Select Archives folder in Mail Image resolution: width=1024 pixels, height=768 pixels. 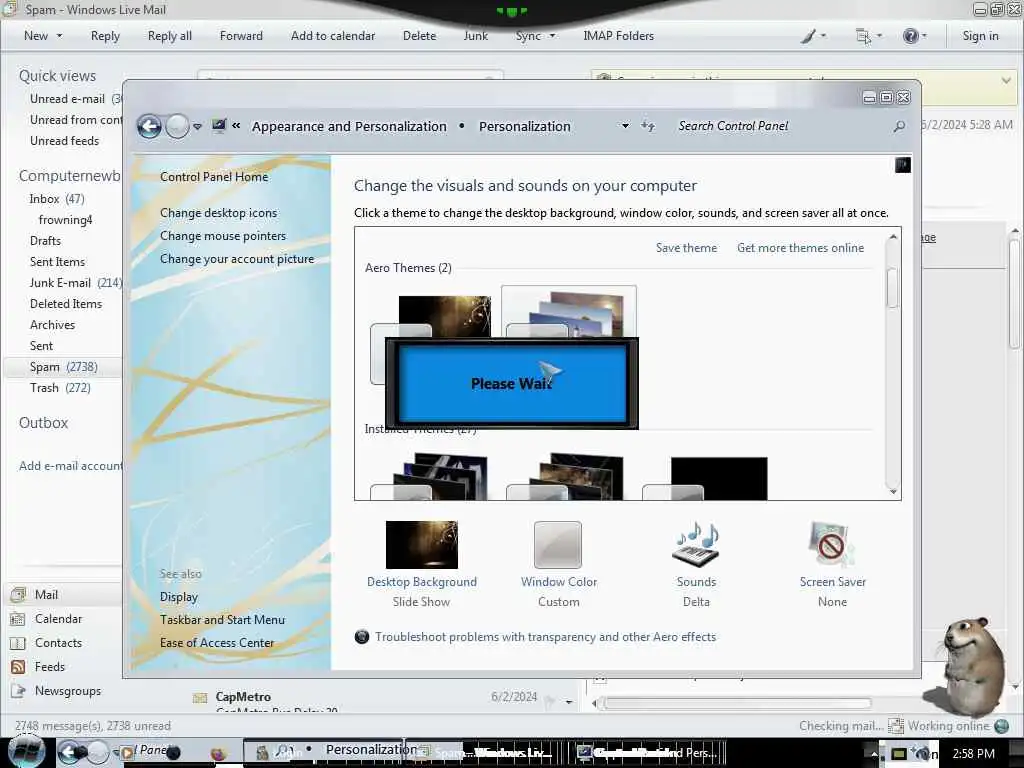(52, 325)
